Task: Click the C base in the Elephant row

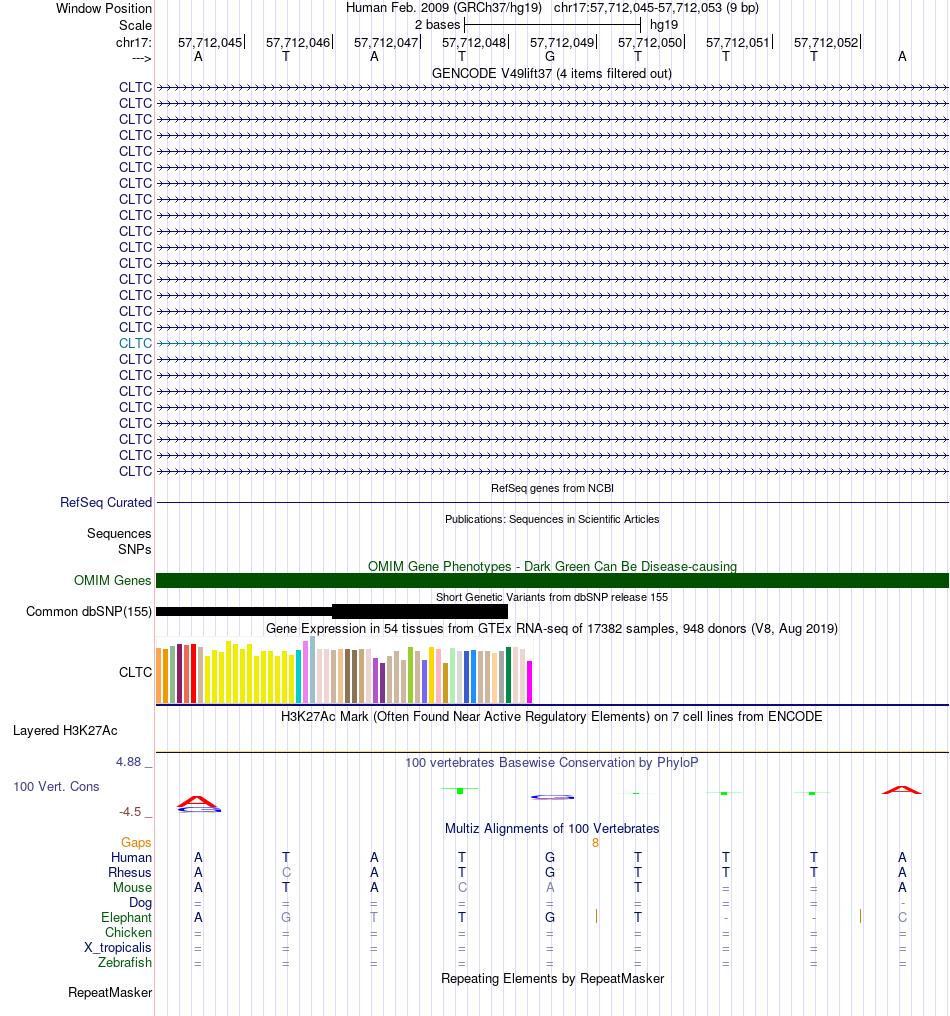Action: pyautogui.click(x=902, y=918)
